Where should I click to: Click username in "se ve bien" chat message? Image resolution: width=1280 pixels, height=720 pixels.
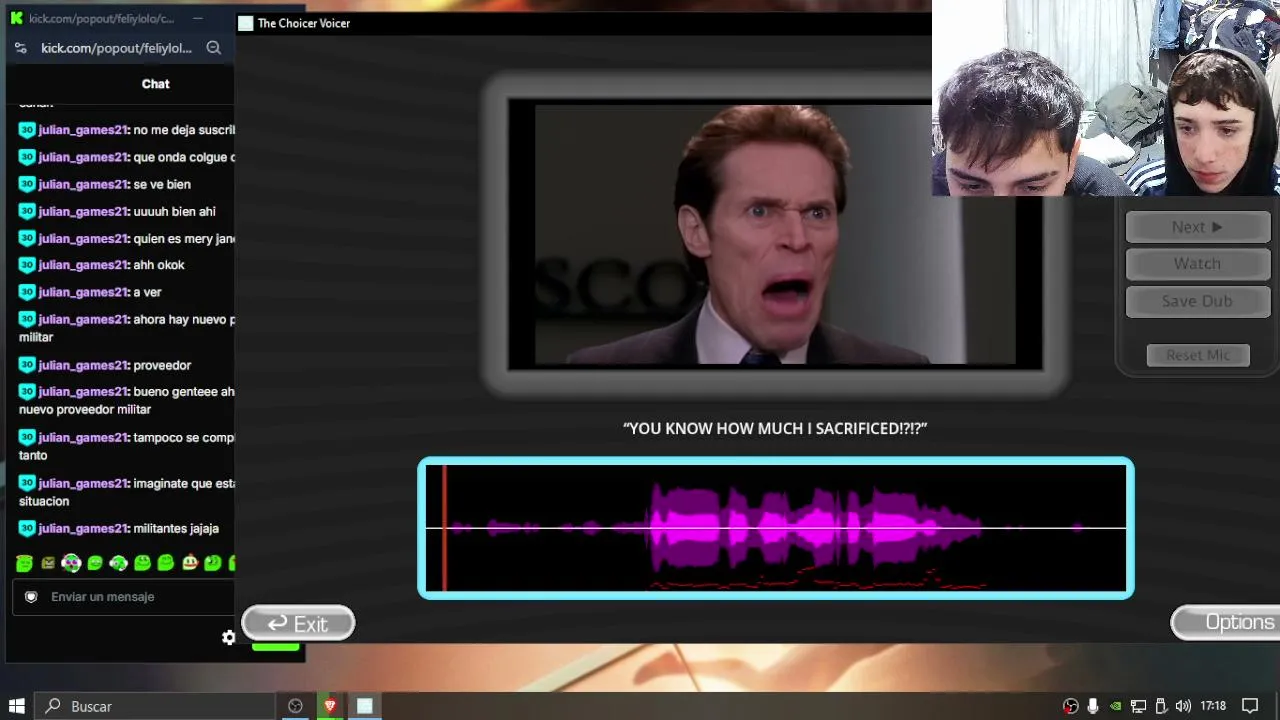[x=83, y=184]
